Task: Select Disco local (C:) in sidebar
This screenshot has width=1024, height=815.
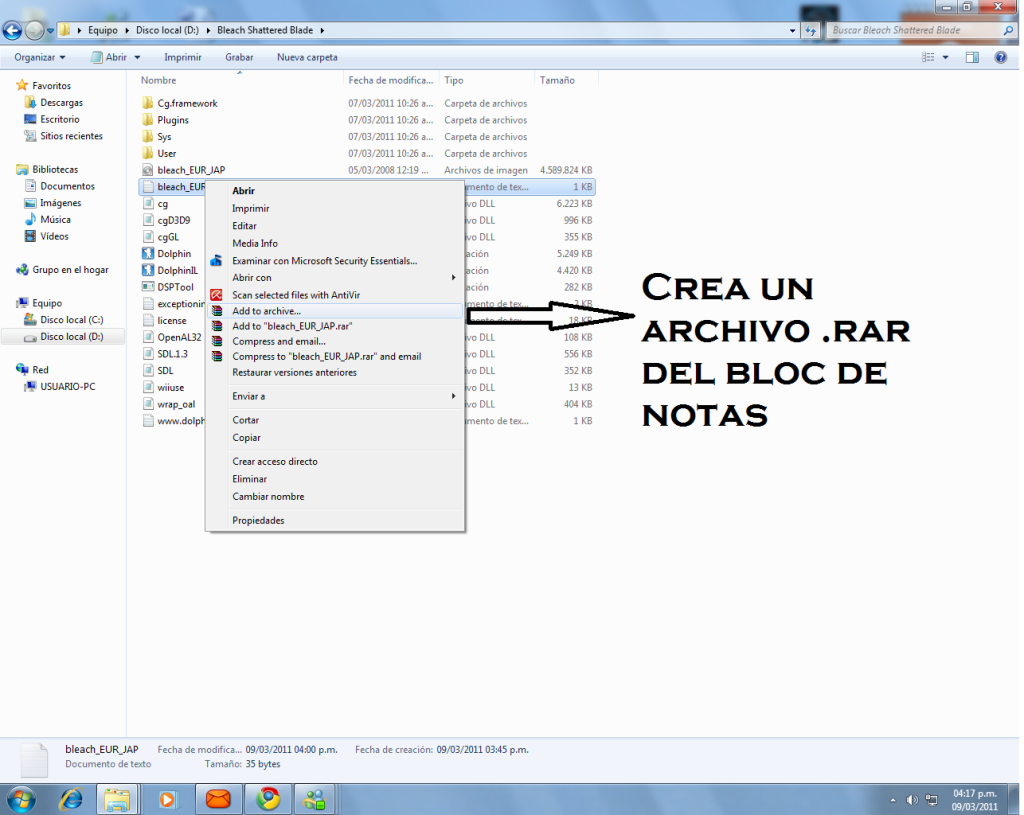Action: pyautogui.click(x=71, y=320)
